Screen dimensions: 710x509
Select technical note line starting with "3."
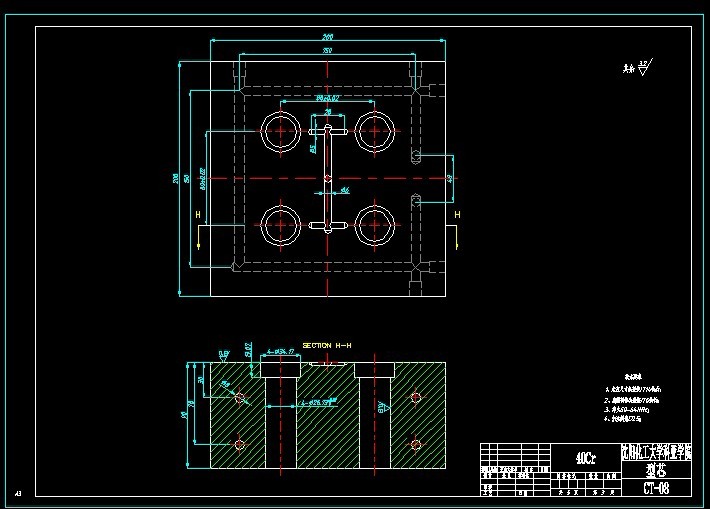pos(627,410)
